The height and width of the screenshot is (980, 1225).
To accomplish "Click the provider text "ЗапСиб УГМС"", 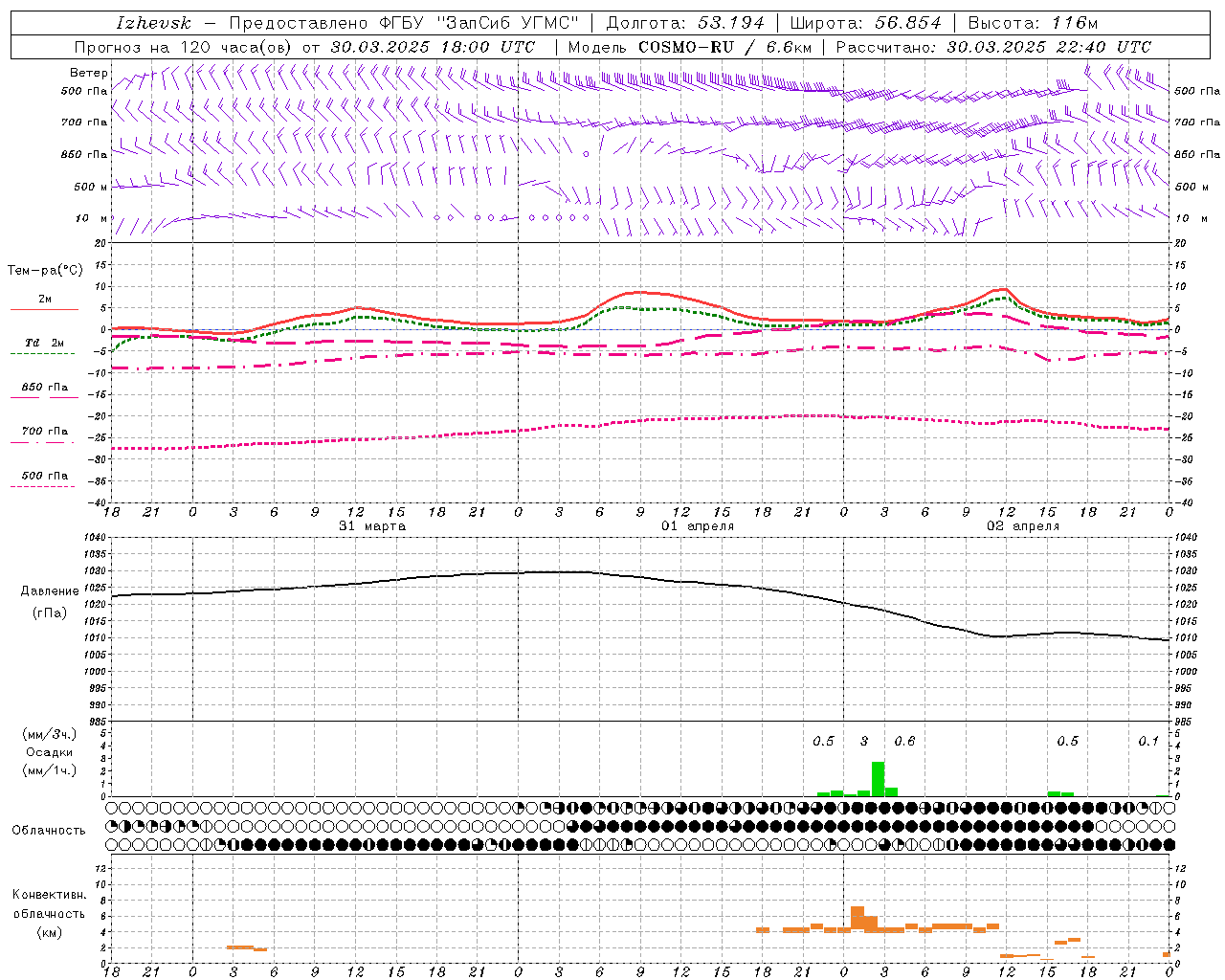I will coord(507,23).
